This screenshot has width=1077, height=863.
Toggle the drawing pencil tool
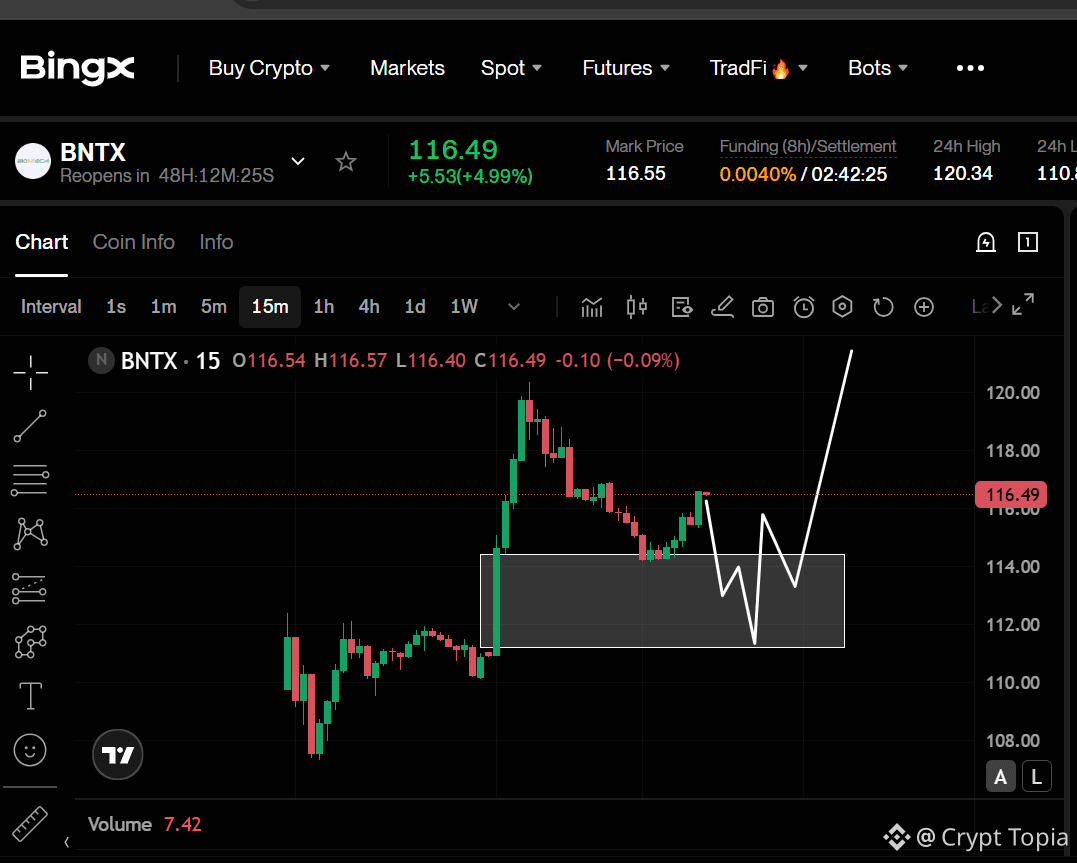point(722,306)
